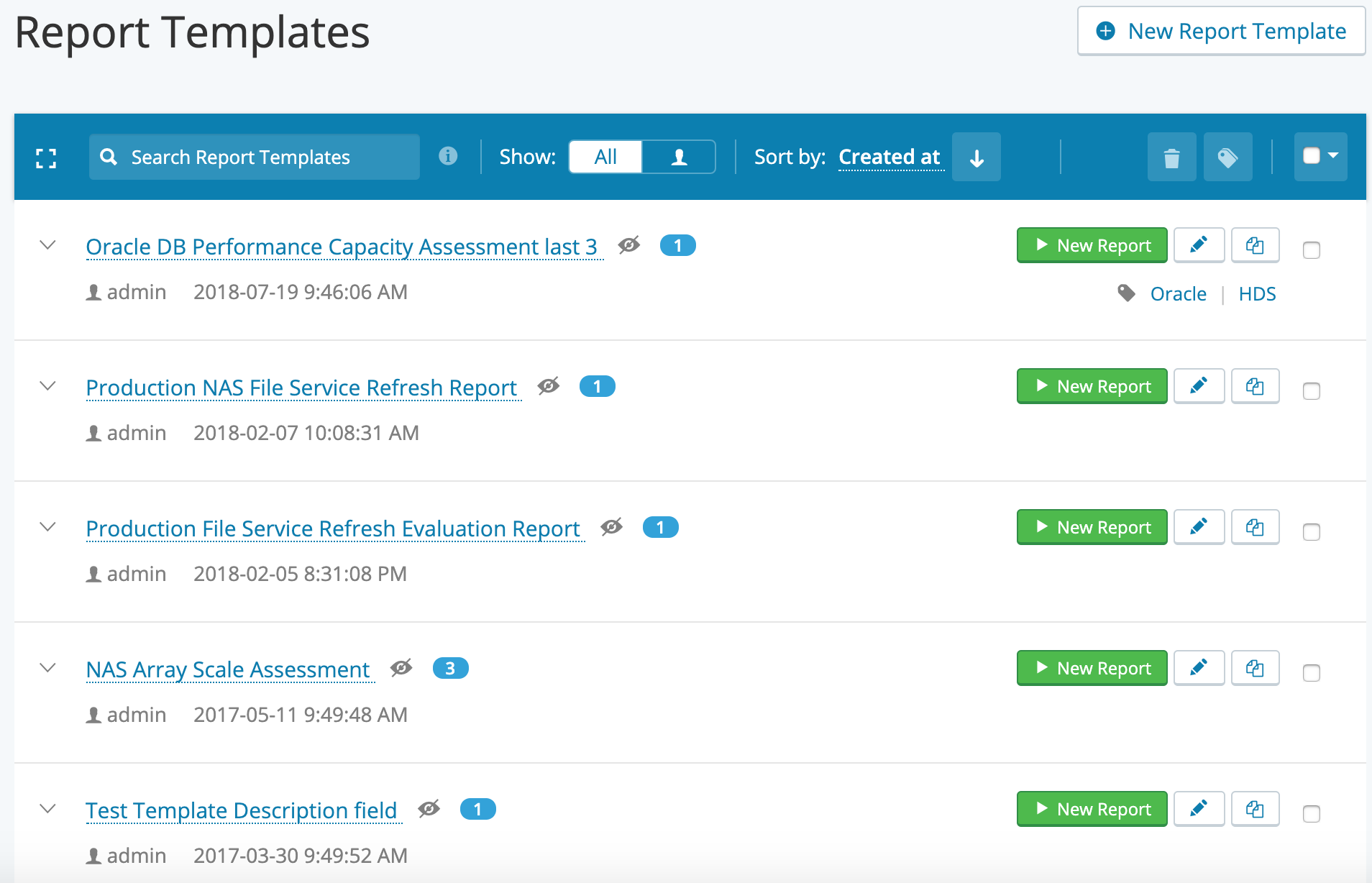1372x883 pixels.
Task: Expand Production NAS File Service Refresh Report row
Action: pyautogui.click(x=47, y=386)
